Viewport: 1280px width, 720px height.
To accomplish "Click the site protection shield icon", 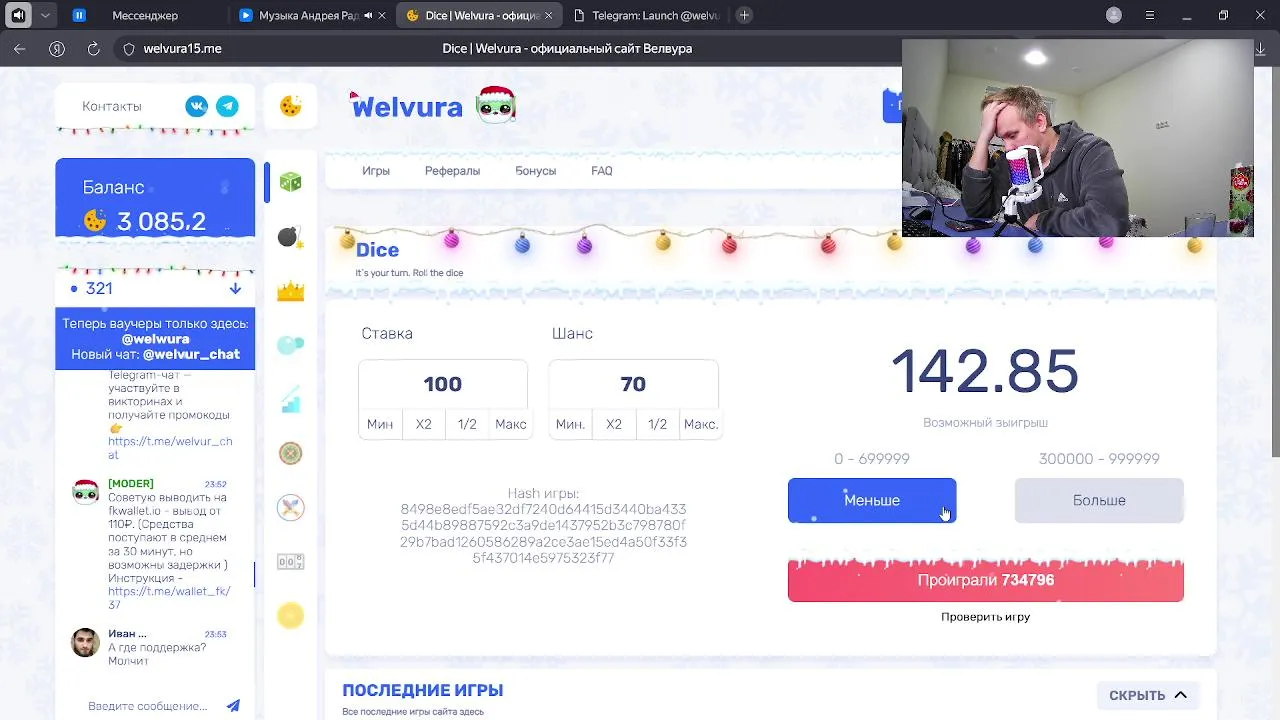I will [x=128, y=48].
